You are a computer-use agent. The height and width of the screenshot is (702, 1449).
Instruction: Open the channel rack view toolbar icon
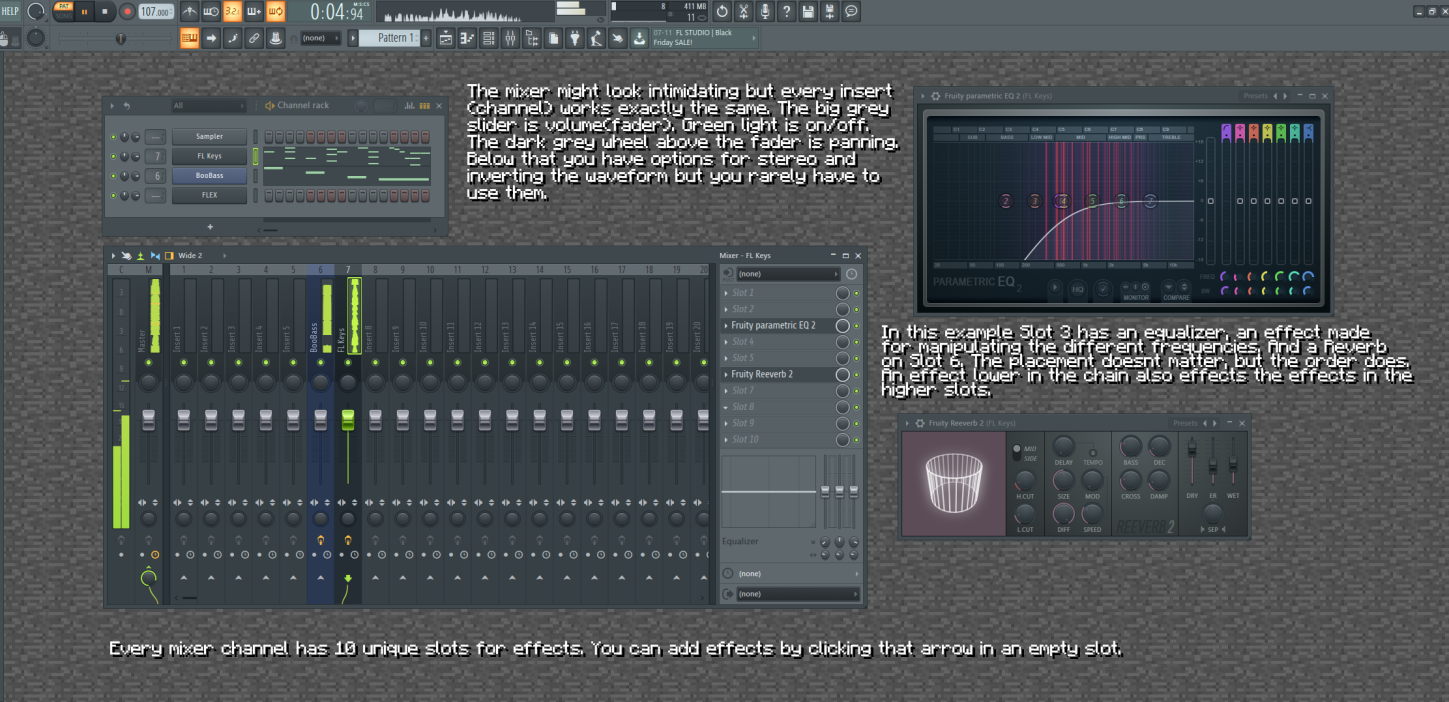pos(488,38)
